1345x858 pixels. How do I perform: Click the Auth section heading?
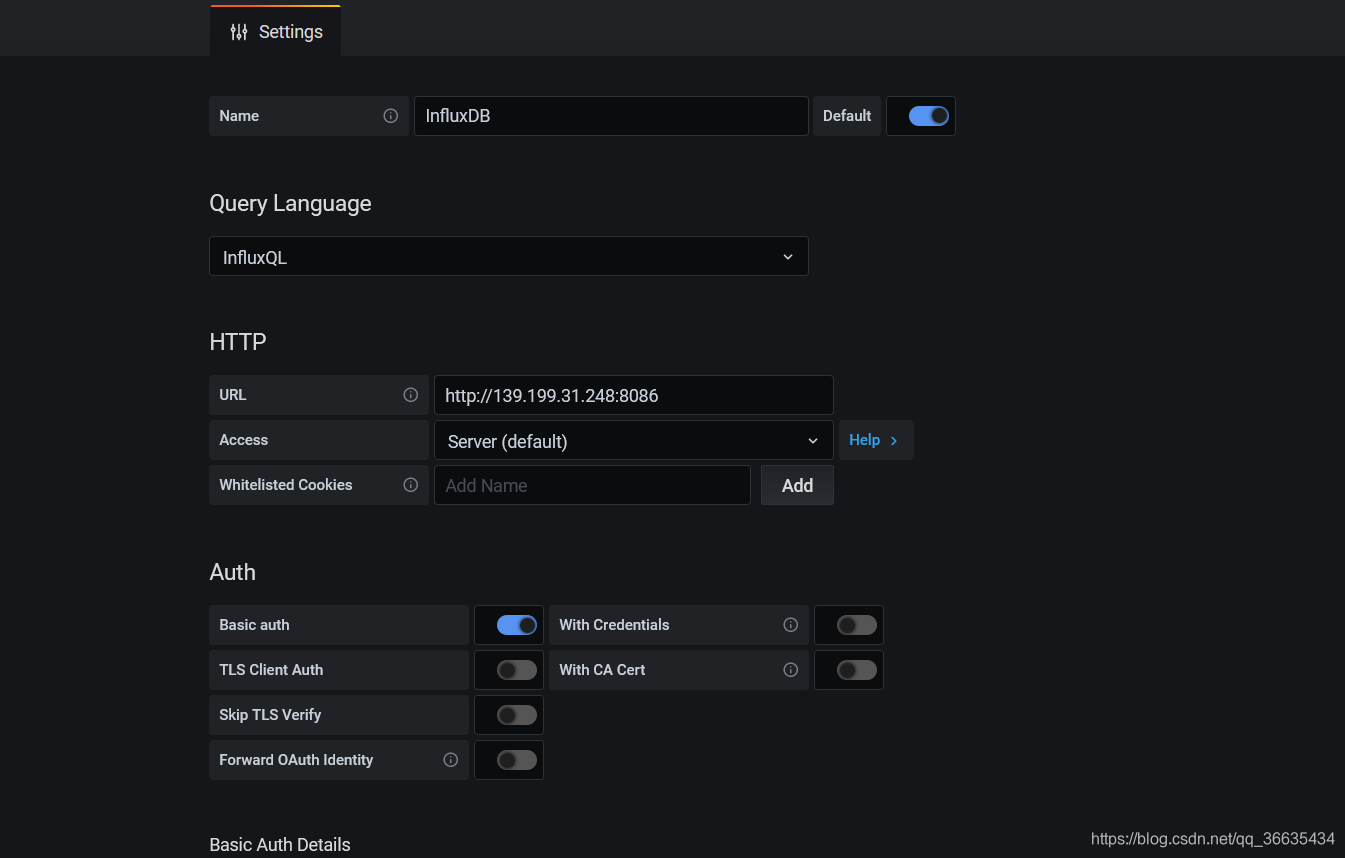point(232,572)
